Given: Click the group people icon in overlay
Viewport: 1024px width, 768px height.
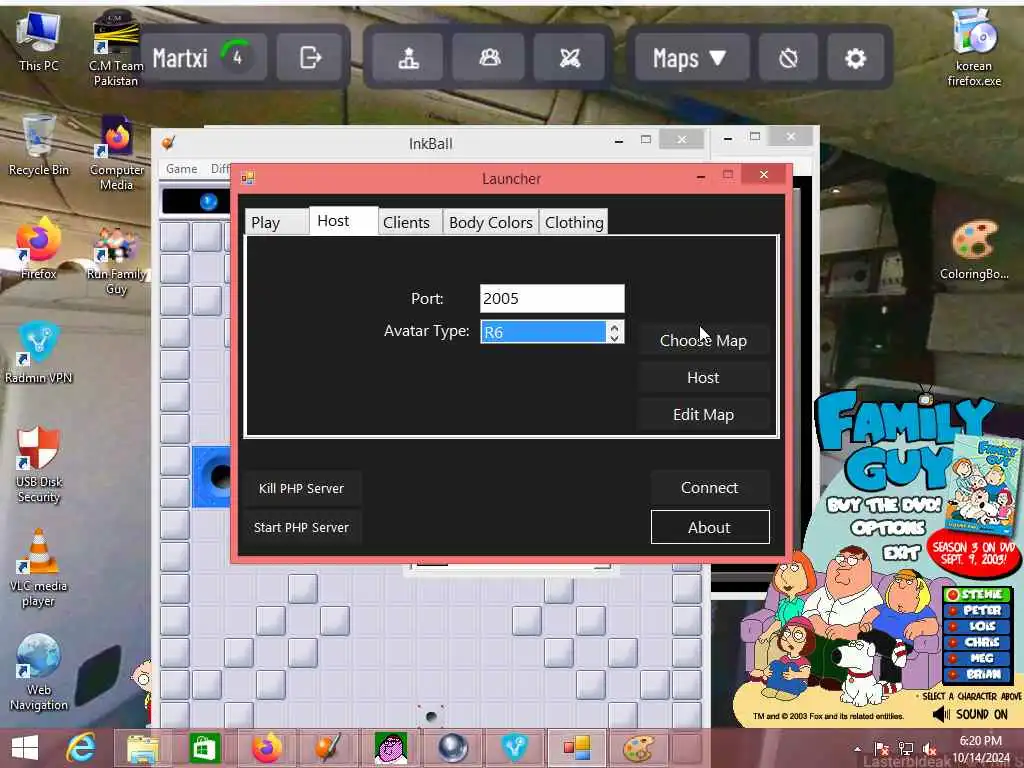Looking at the screenshot, I should click(490, 58).
